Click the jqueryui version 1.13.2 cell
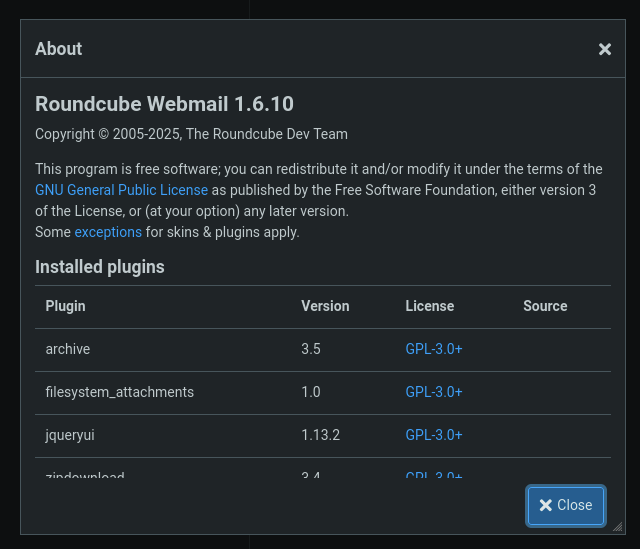The width and height of the screenshot is (640, 549). 320,435
